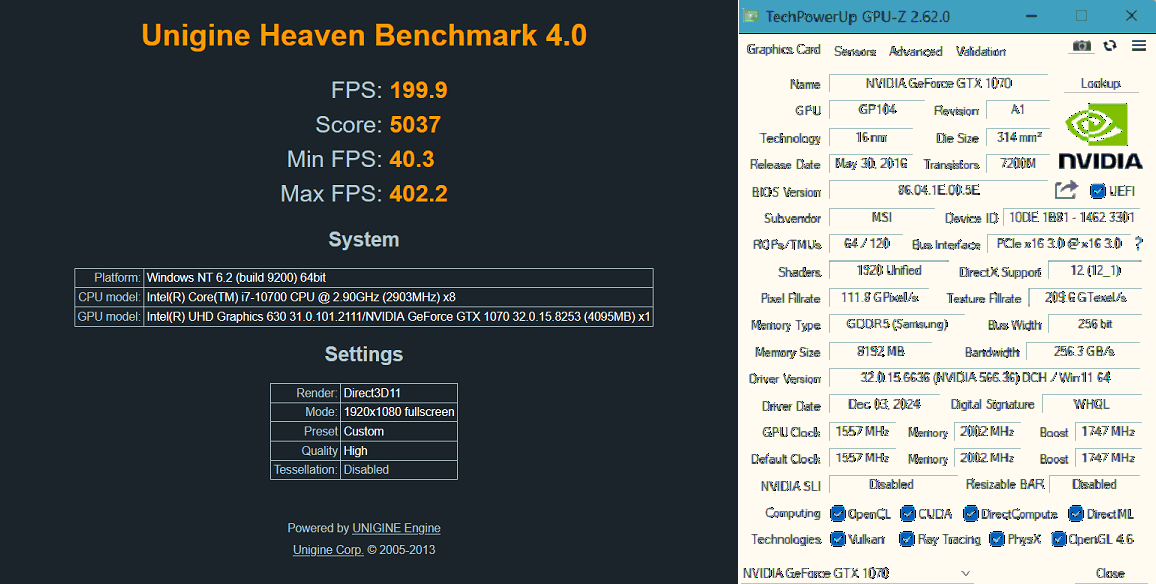Switch to the Sensors tab
The width and height of the screenshot is (1156, 584).
855,51
